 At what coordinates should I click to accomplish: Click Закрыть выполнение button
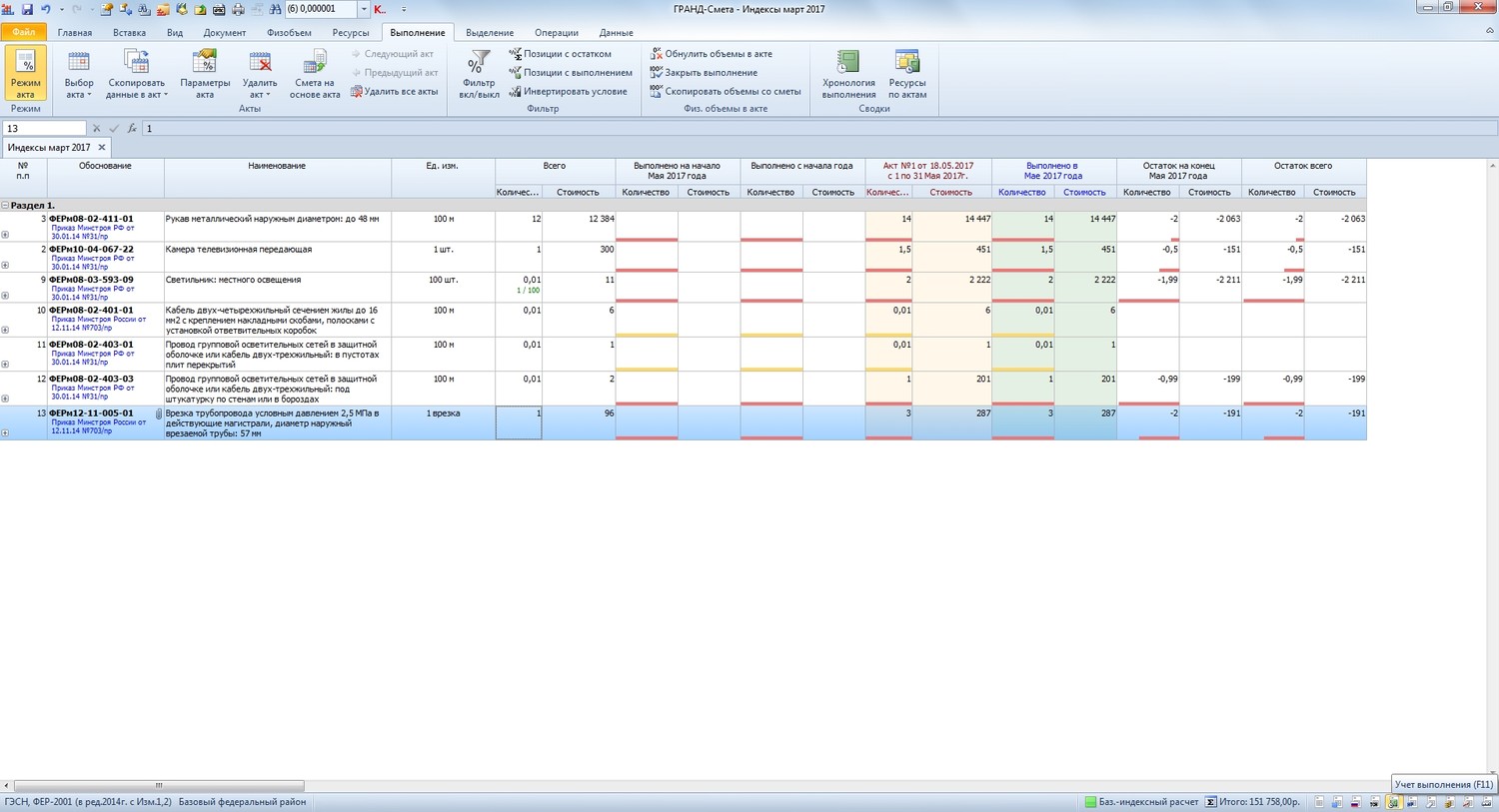(x=711, y=73)
